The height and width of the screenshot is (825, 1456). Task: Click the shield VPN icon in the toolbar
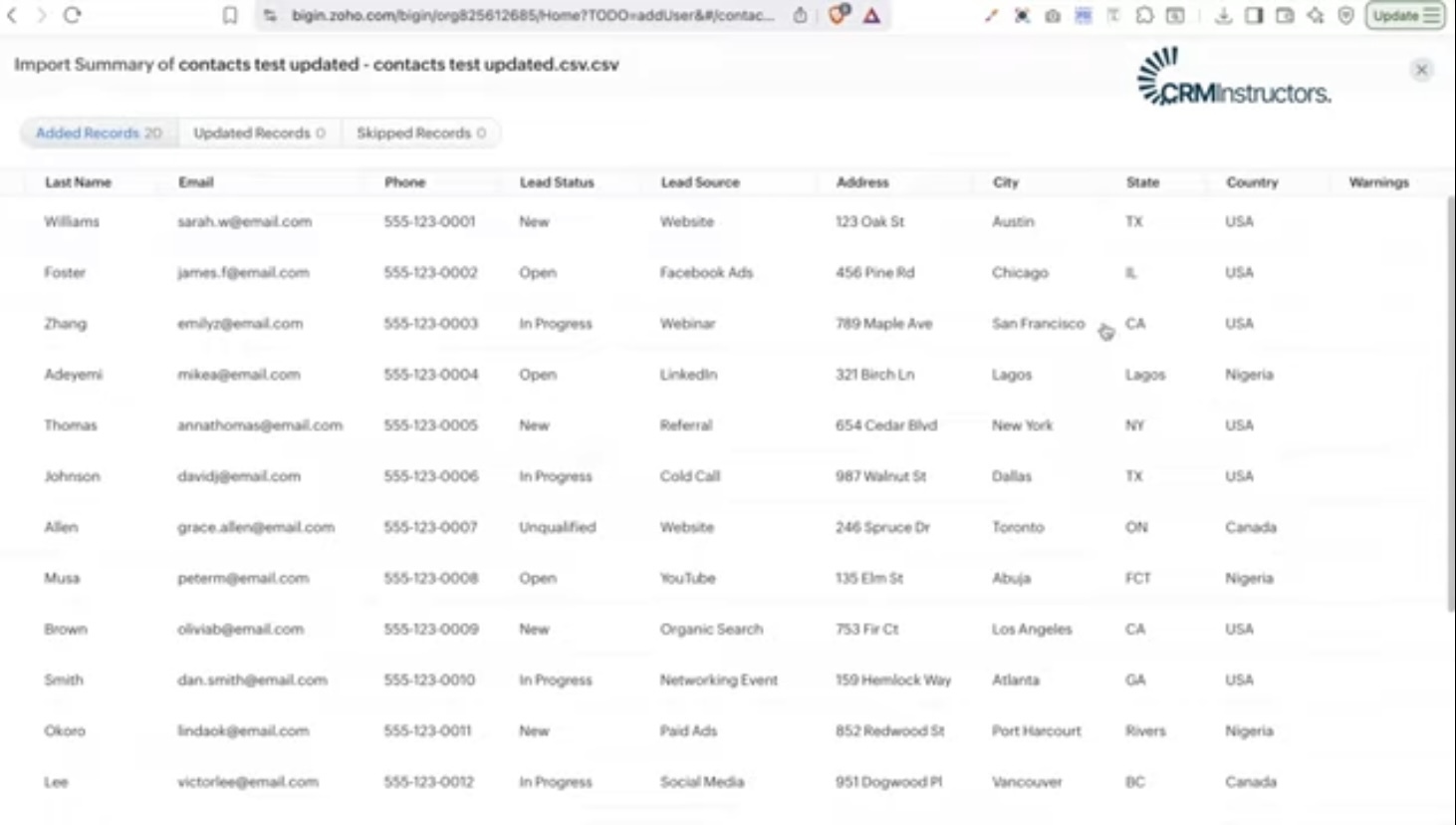pyautogui.click(x=1345, y=15)
